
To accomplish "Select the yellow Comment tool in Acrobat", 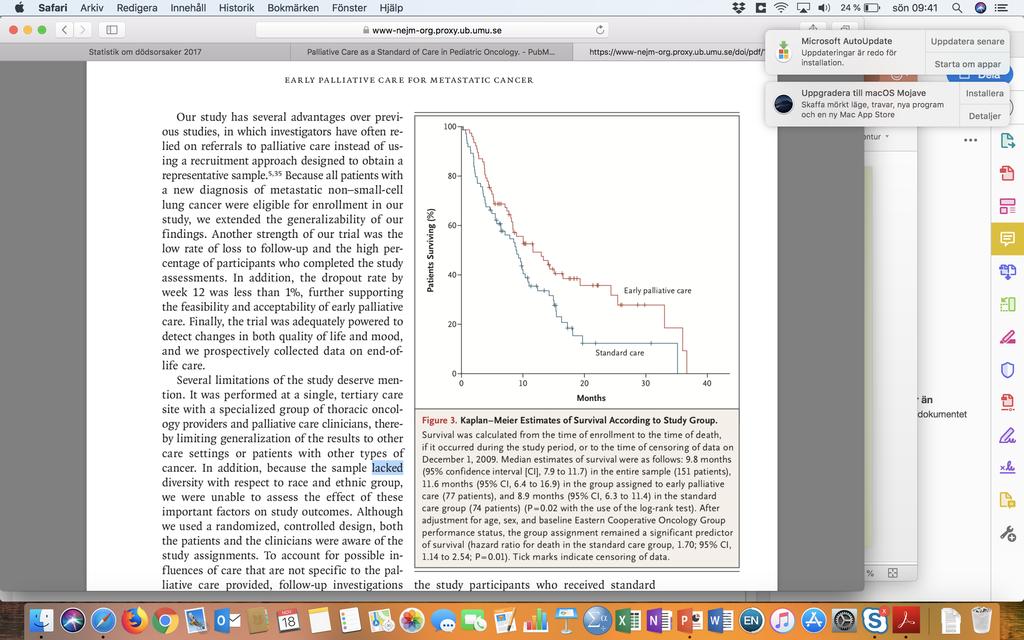I will click(1007, 239).
